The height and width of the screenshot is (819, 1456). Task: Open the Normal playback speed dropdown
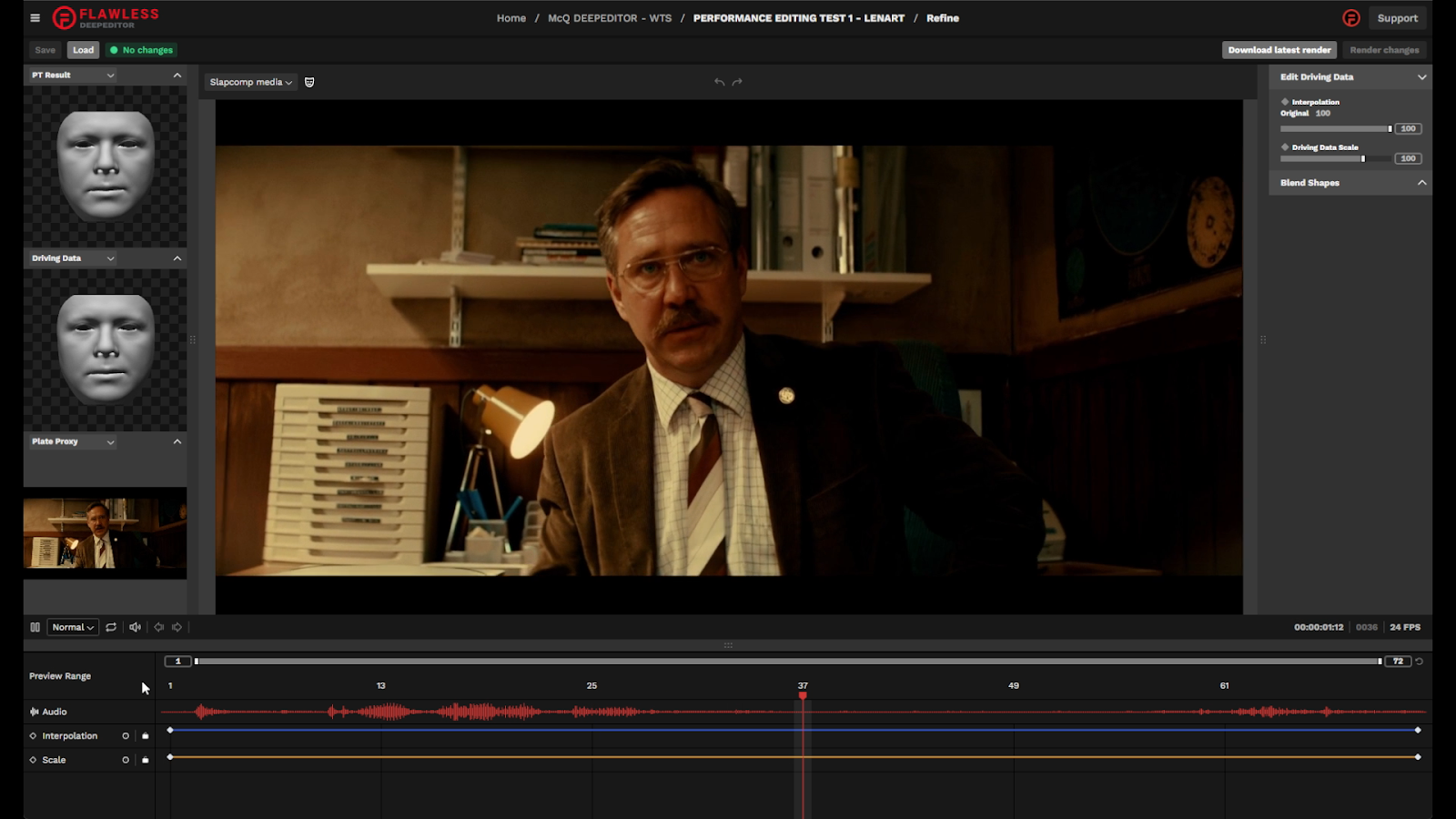click(x=73, y=627)
